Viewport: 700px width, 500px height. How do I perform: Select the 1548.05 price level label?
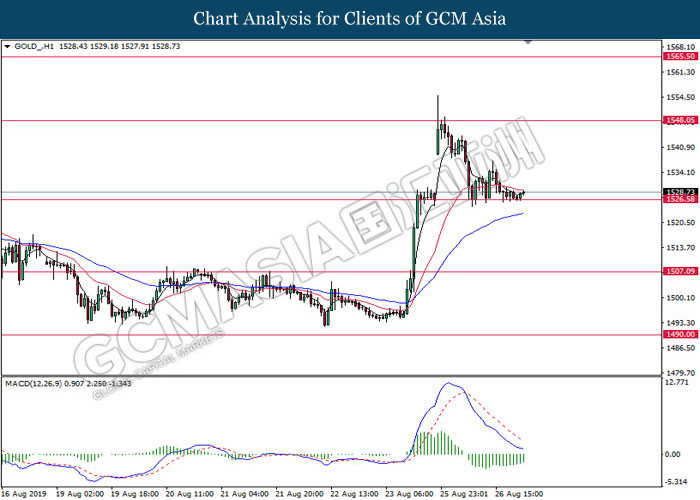[x=680, y=120]
